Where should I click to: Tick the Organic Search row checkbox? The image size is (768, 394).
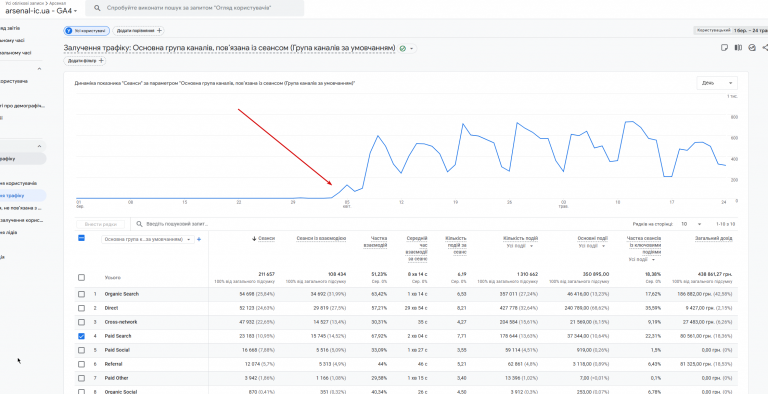81,294
